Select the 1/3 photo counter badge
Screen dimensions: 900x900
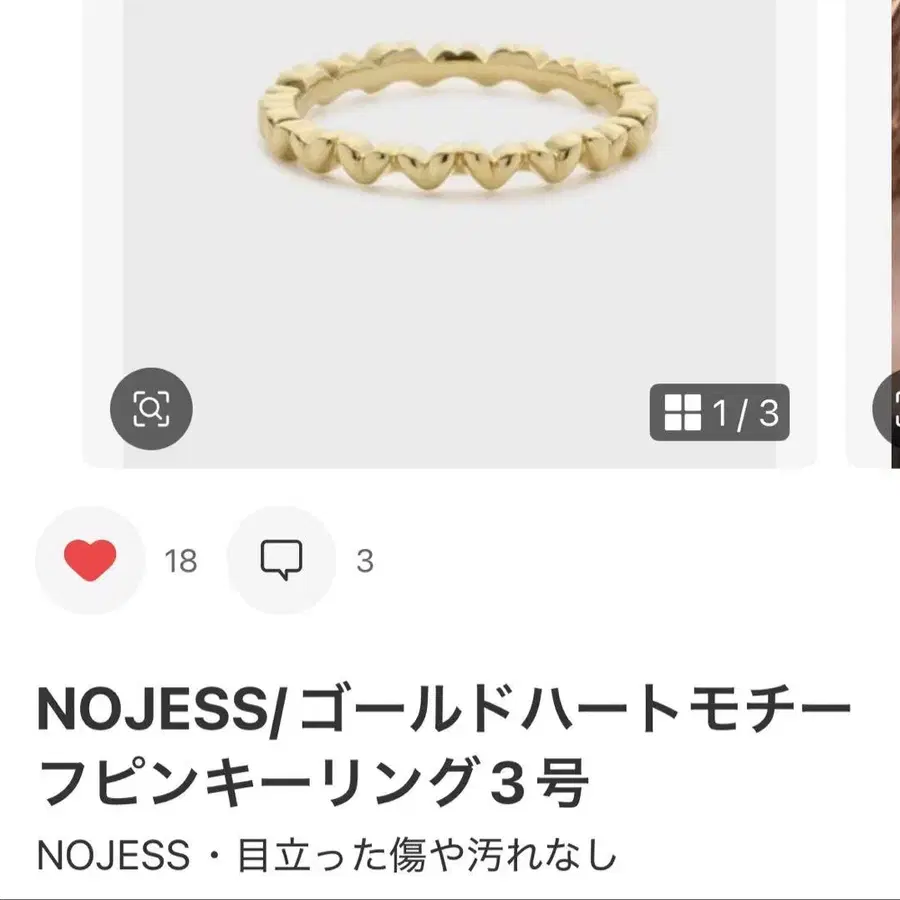point(720,412)
